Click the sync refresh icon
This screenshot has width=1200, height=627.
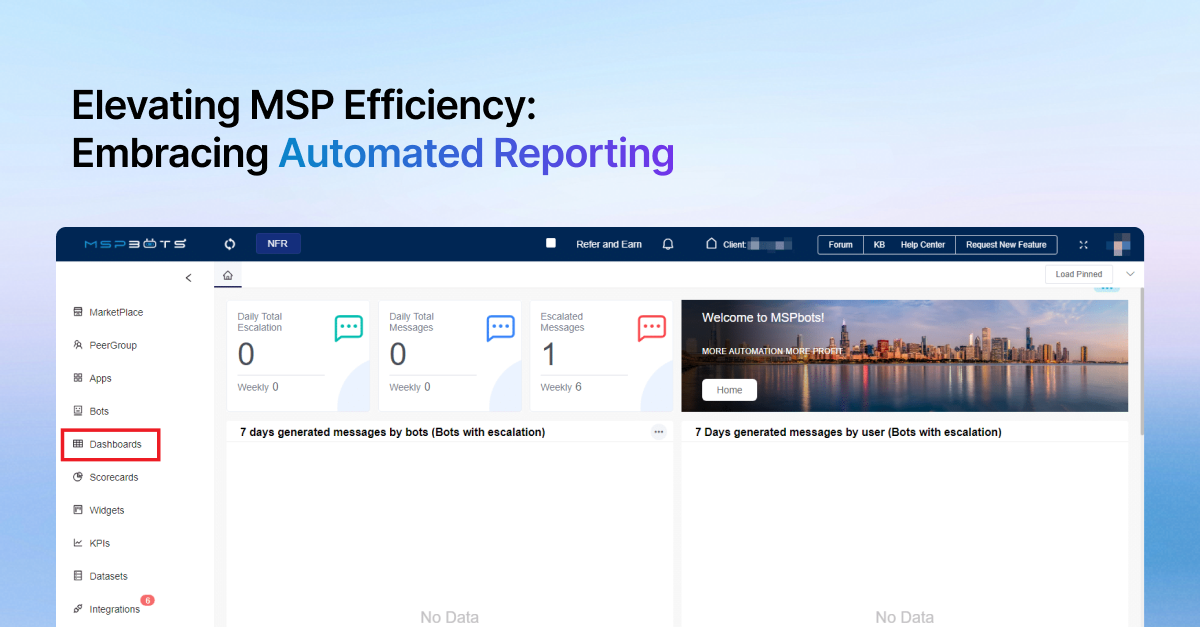tap(230, 244)
